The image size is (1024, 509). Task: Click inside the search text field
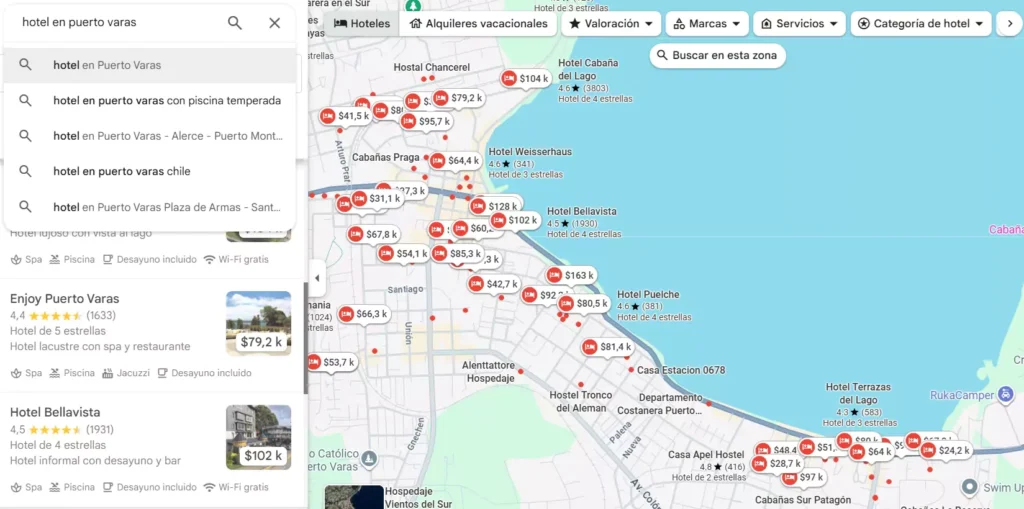click(x=120, y=22)
